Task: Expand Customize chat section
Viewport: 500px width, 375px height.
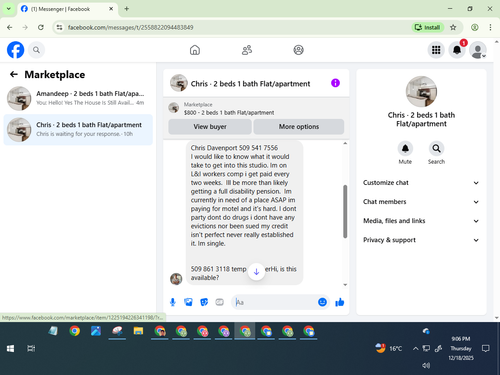Action: 421,183
